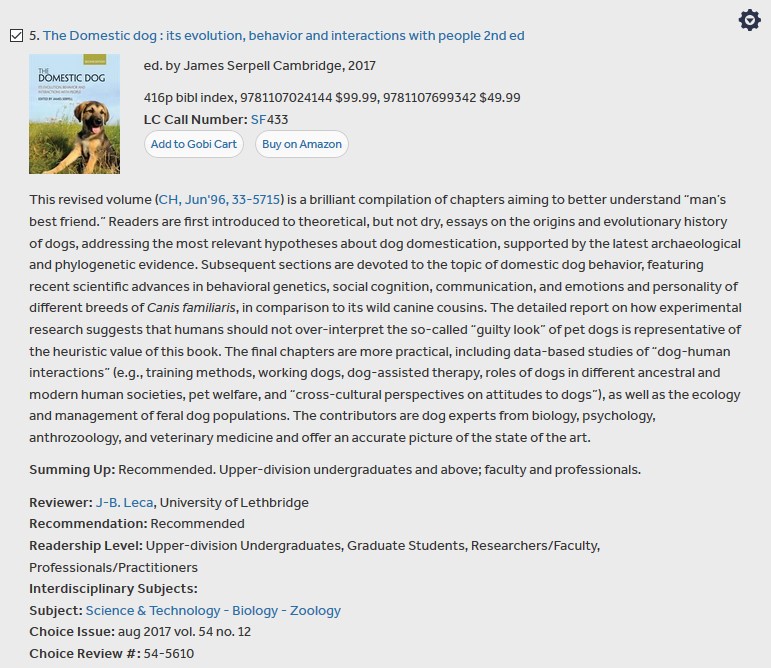Select the Science & Technology subject link

click(153, 610)
